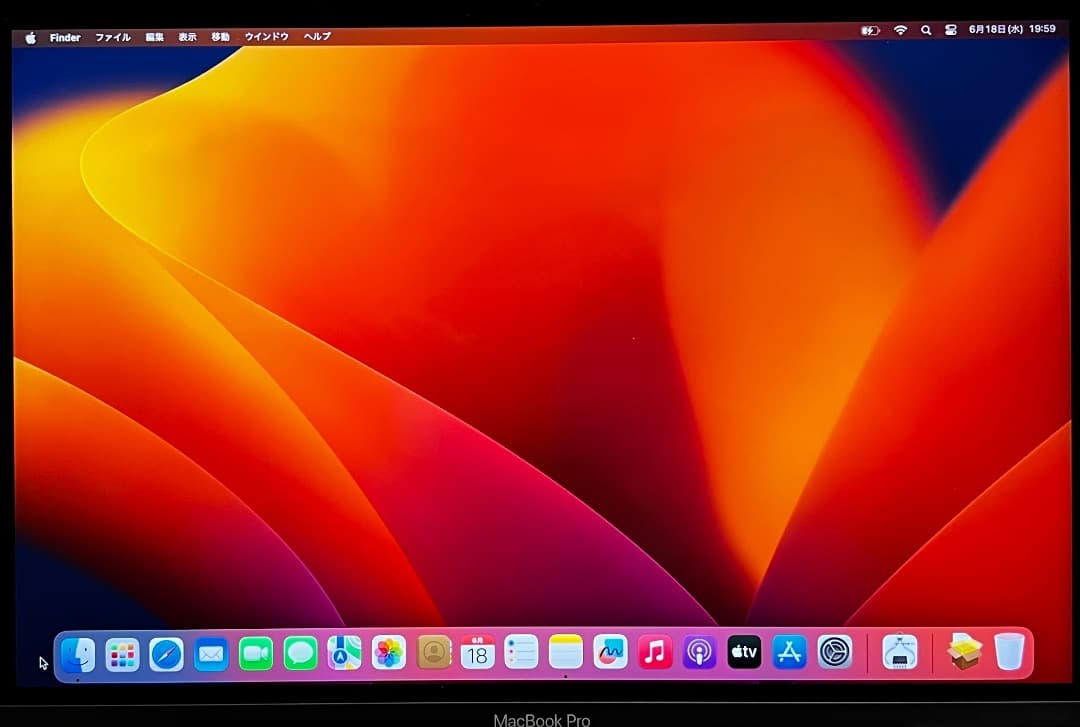Launch Maps from the Dock
Screen dimensions: 1080x727
coord(345,654)
